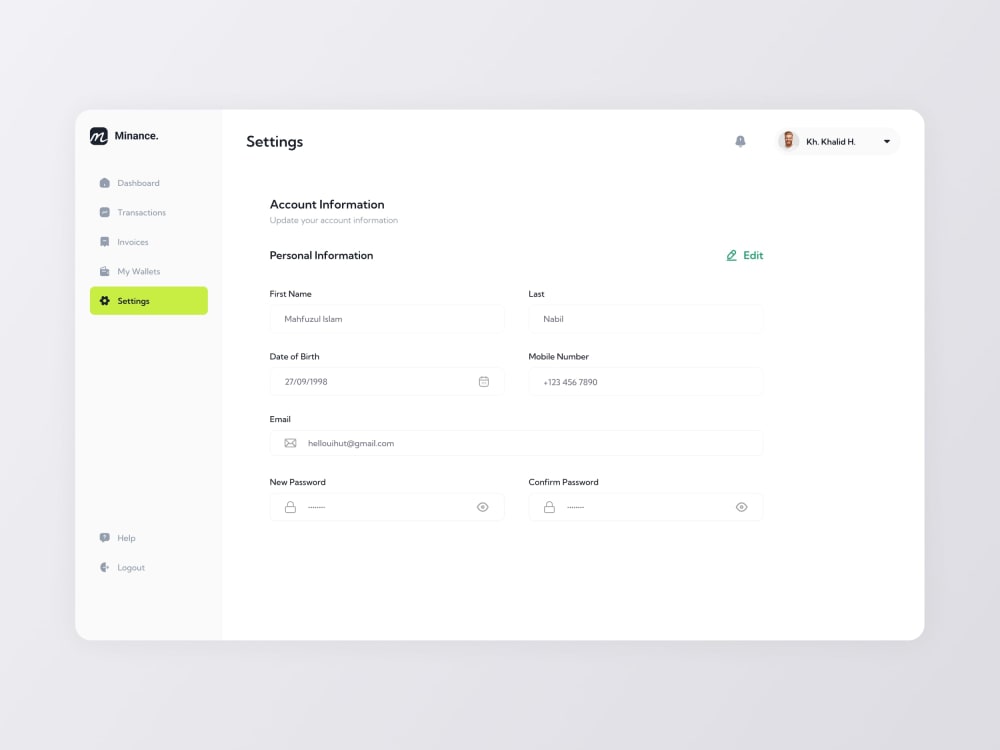Focus the New Password input
Viewport: 1000px width, 750px height.
pos(387,507)
